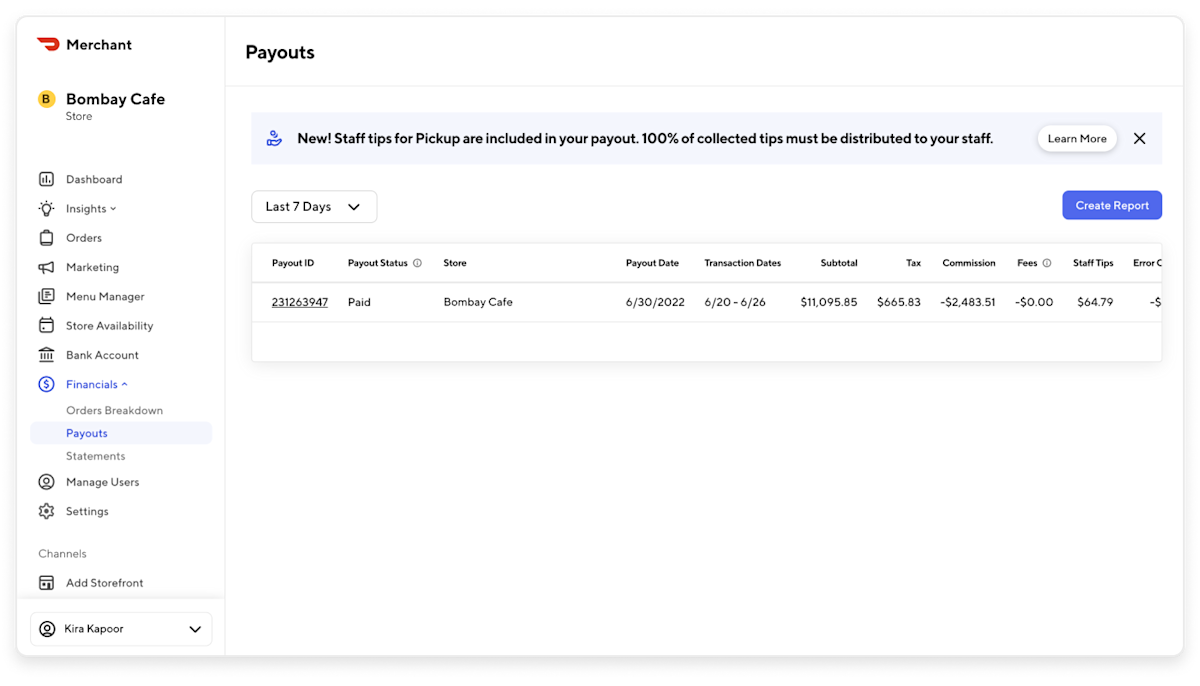Click the Payouts page heading
The image size is (1200, 686).
280,52
